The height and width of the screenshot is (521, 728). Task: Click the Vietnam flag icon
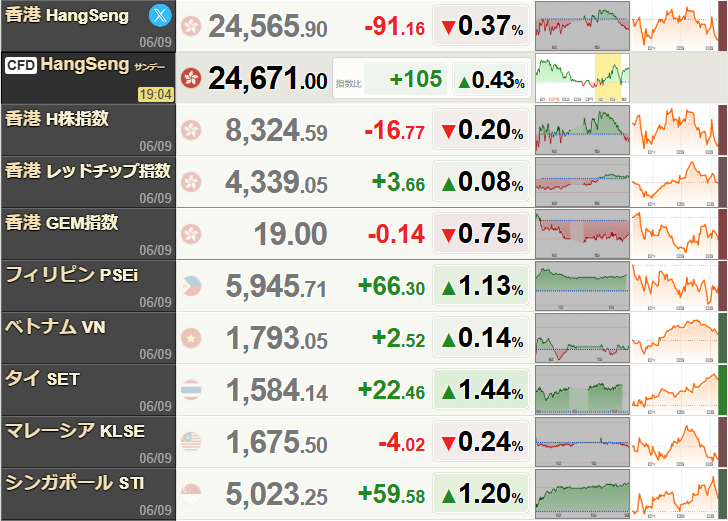191,338
